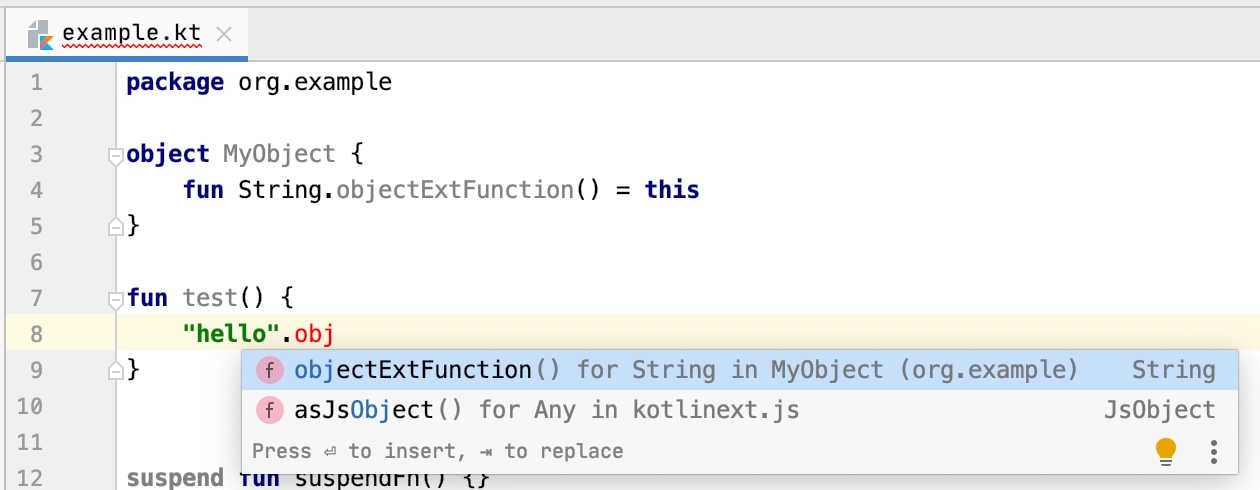Click function icon beside asJsObject suggestion
The height and width of the screenshot is (490, 1260).
[270, 410]
